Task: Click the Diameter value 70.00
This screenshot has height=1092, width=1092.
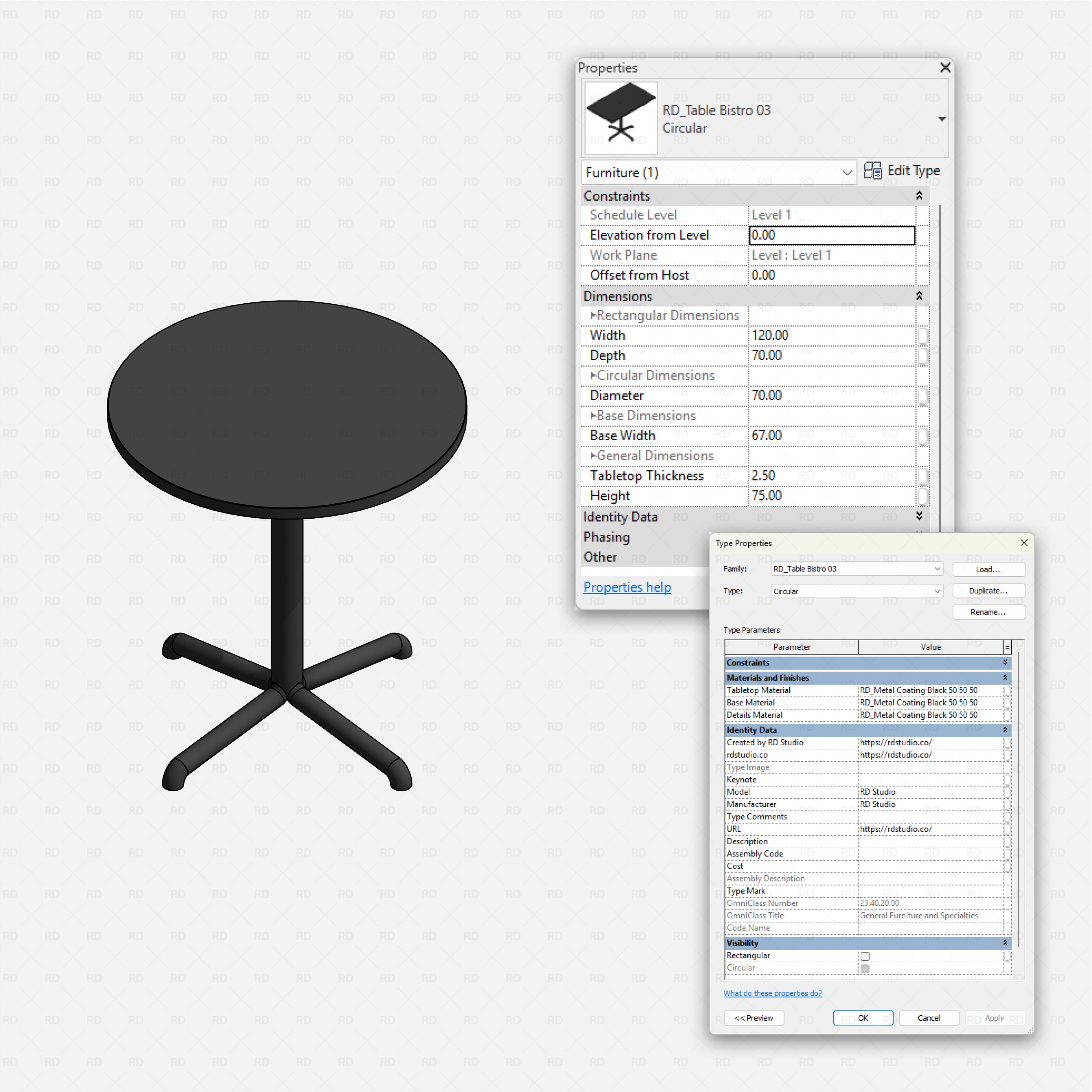Action: pos(832,396)
